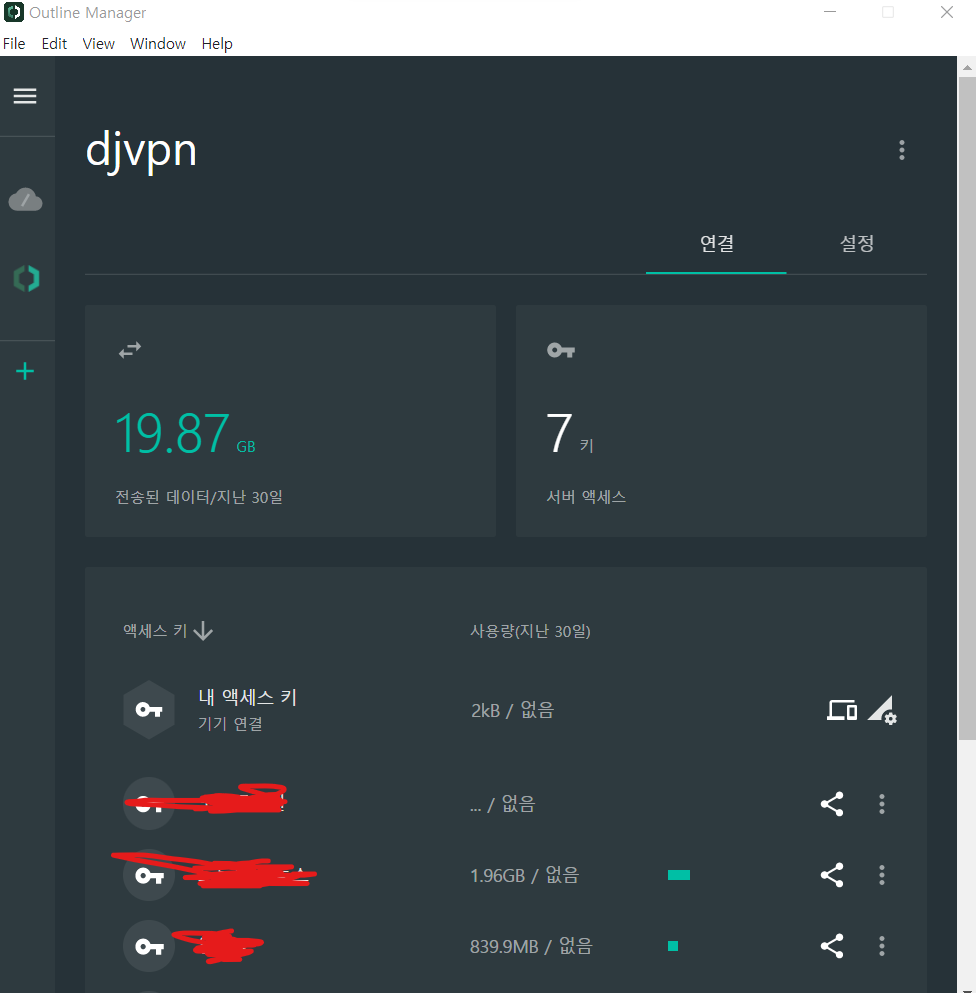This screenshot has height=993, width=976.
Task: Click the 19.87 GB data transferred value
Action: click(185, 434)
